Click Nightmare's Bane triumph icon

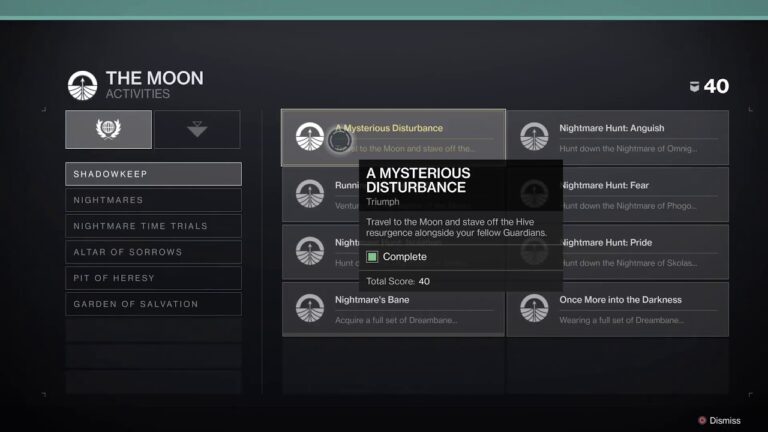(310, 308)
